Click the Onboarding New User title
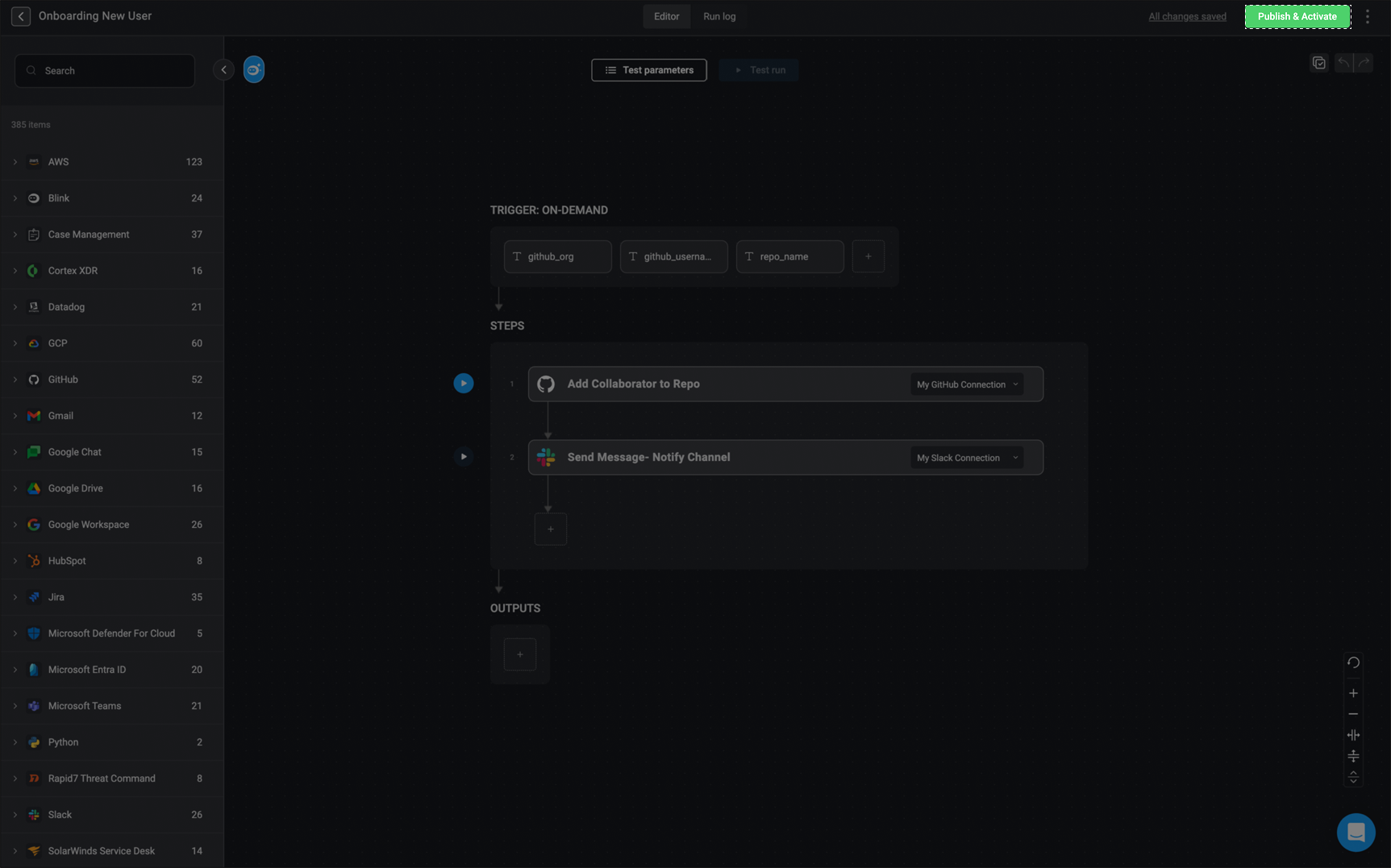Screen dimensions: 1391x868 [x=95, y=16]
